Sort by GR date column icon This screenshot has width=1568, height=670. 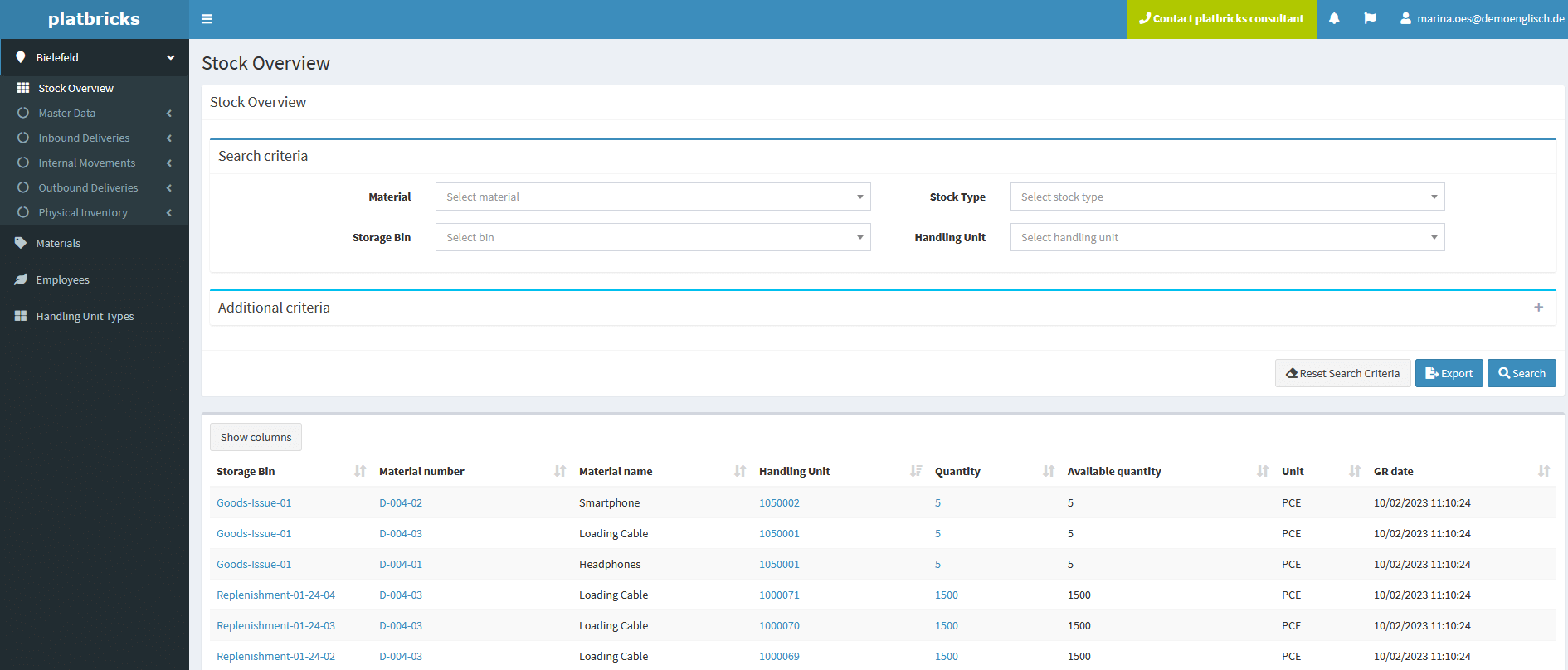point(1544,471)
